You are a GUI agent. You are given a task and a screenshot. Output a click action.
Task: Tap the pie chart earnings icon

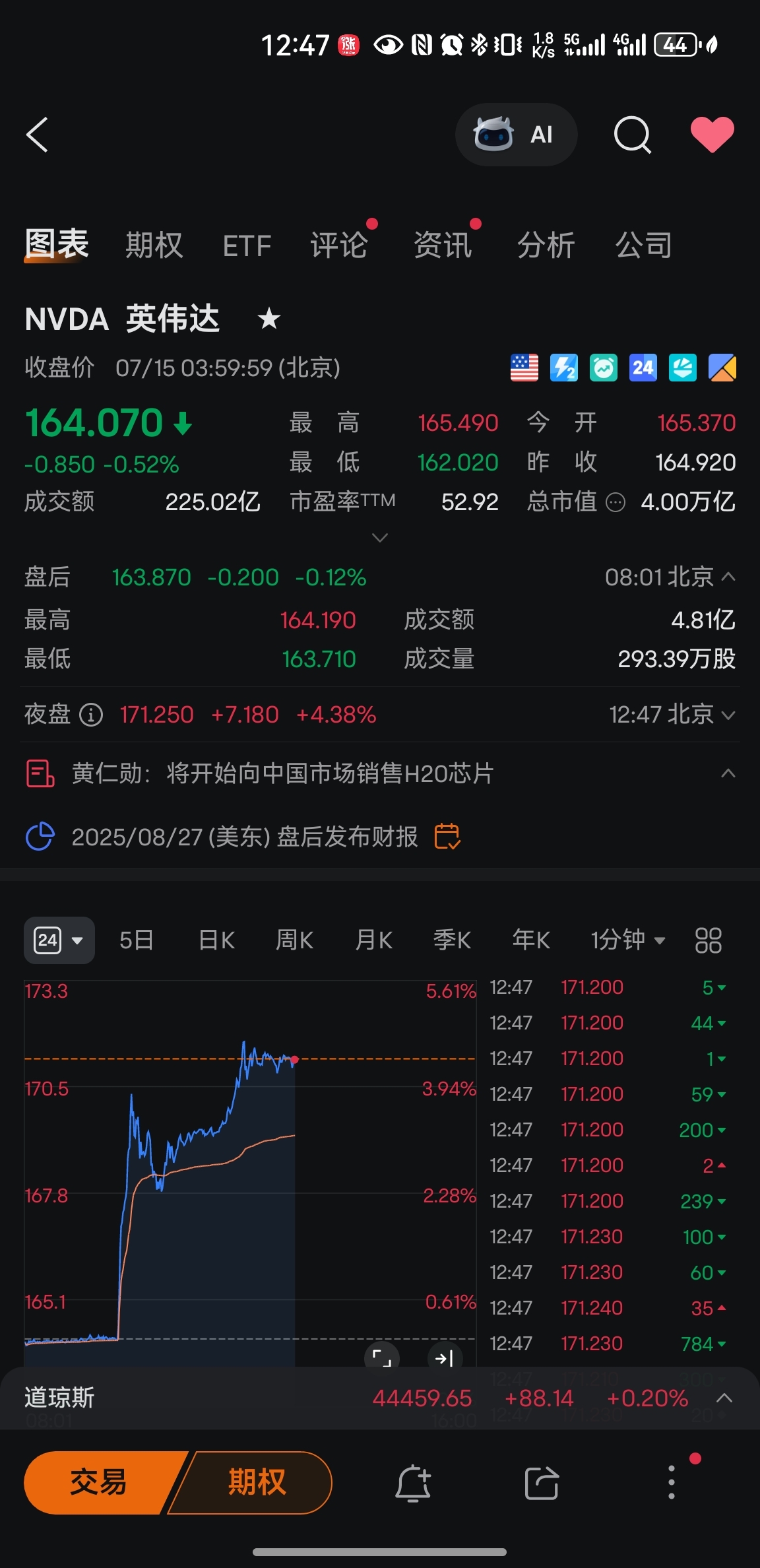tap(40, 836)
